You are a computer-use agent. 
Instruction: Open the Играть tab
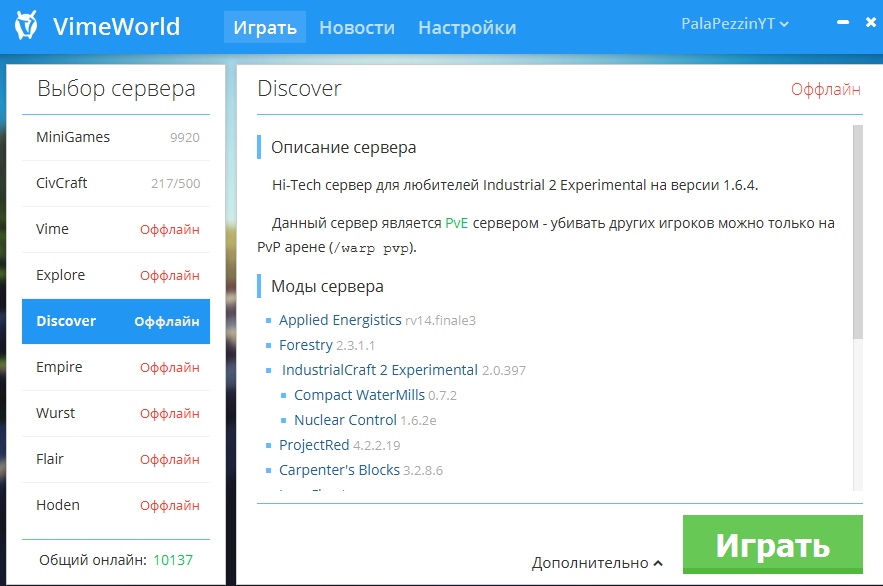265,27
